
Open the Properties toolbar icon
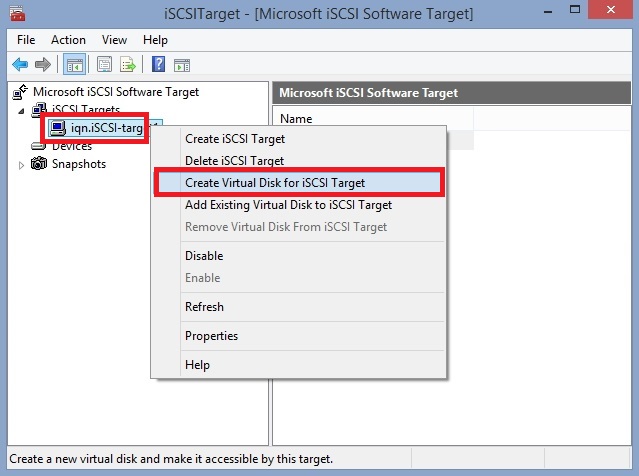(104, 64)
